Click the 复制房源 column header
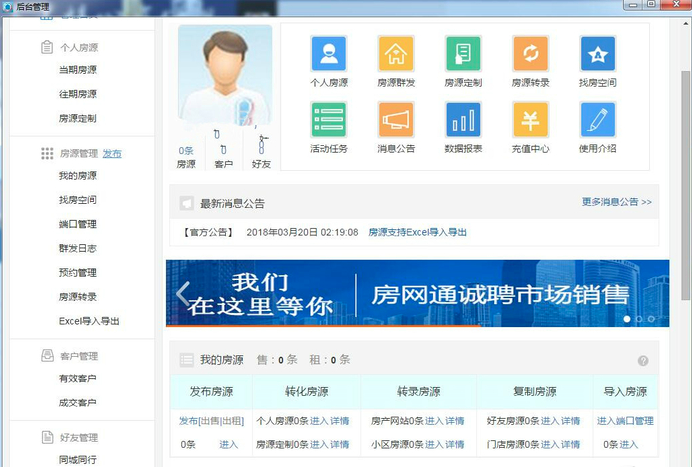The image size is (692, 467). (534, 392)
